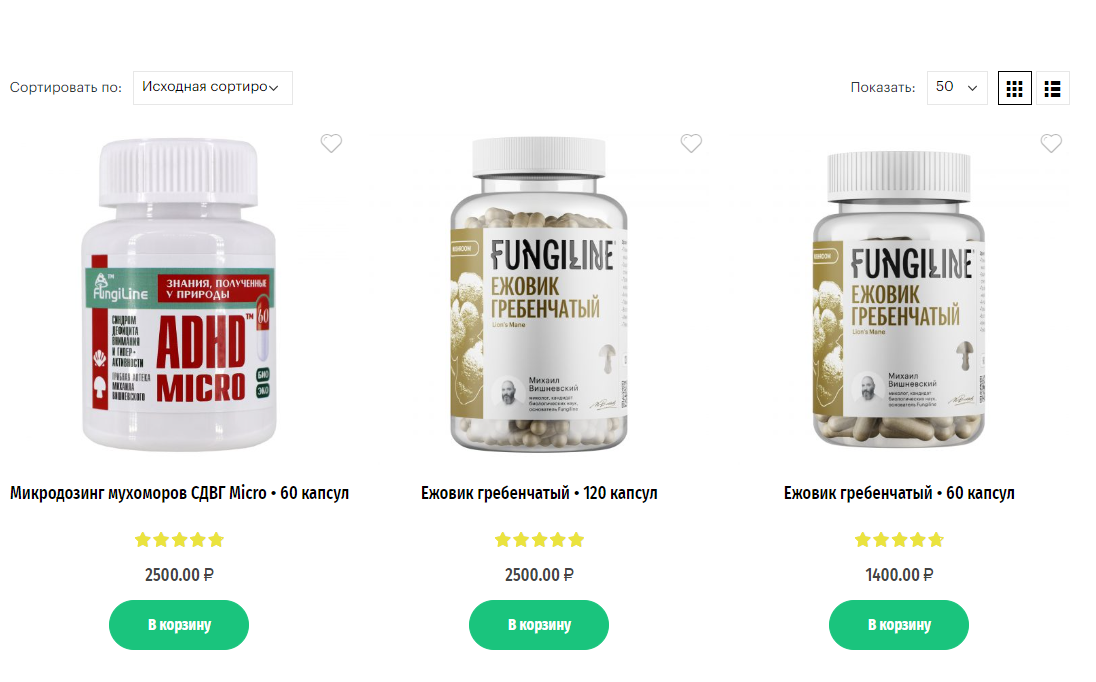
Task: Click star rating above 1400.00 ₽ price
Action: click(x=899, y=539)
